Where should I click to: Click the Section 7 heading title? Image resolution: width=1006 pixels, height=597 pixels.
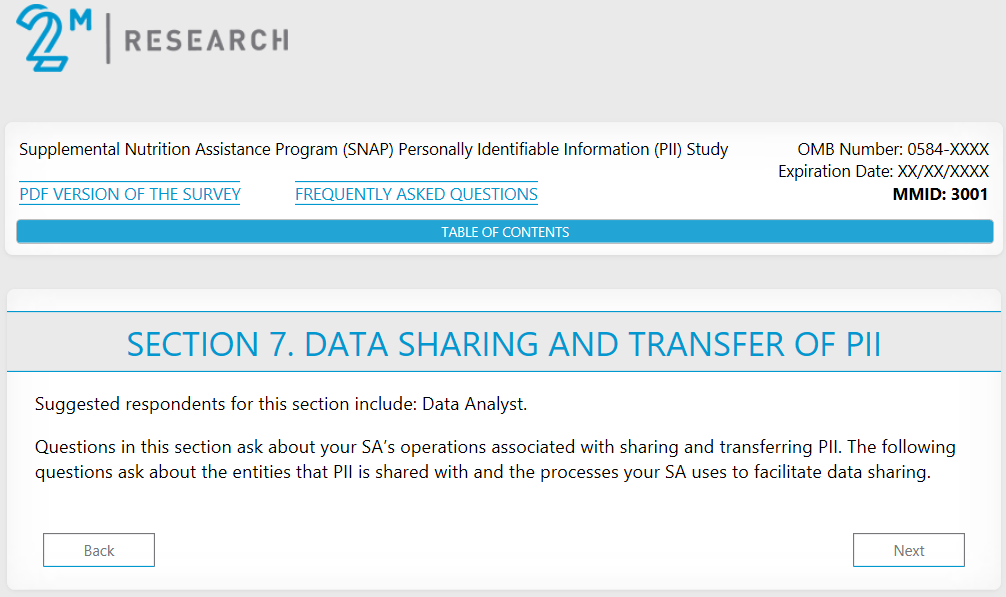504,344
